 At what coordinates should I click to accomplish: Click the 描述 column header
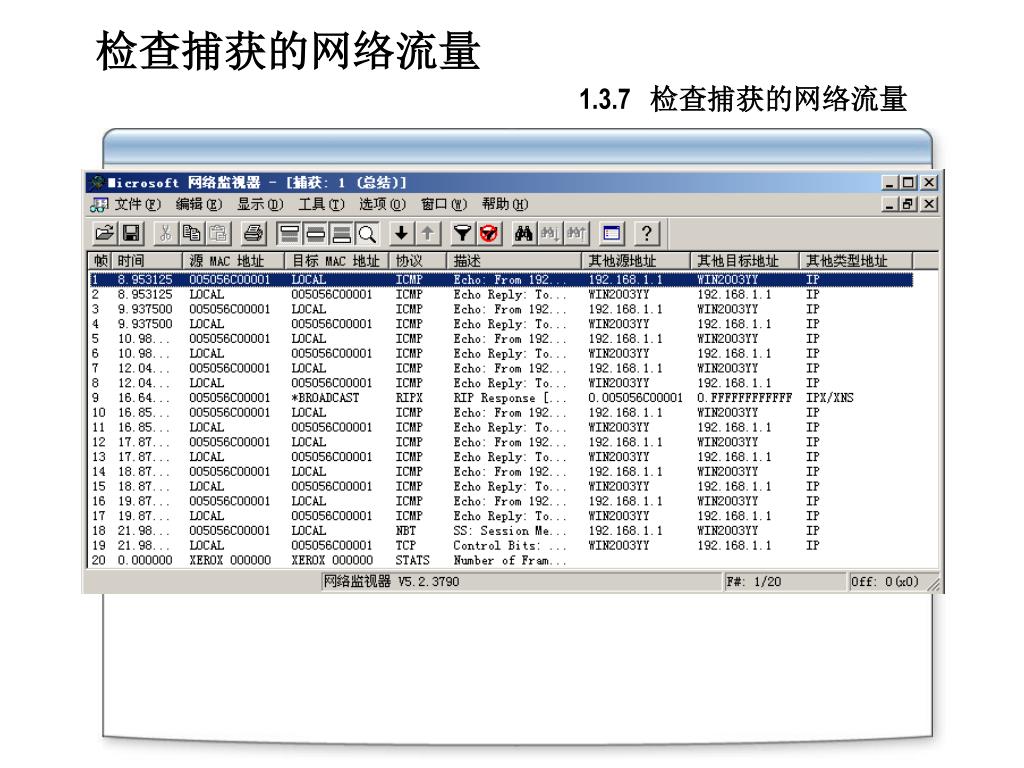click(x=514, y=261)
